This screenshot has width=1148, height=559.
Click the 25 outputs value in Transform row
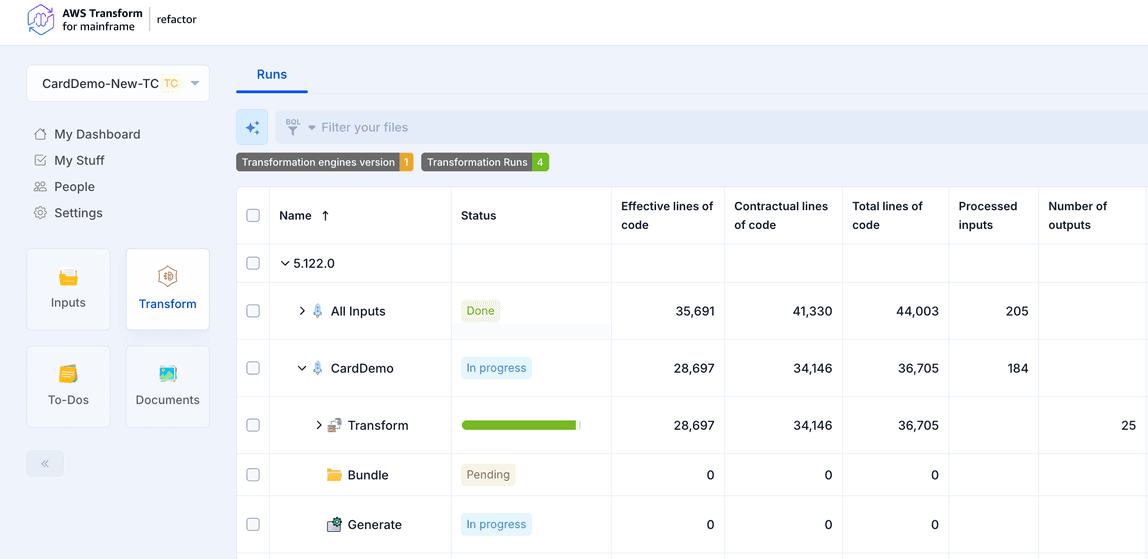click(1128, 425)
